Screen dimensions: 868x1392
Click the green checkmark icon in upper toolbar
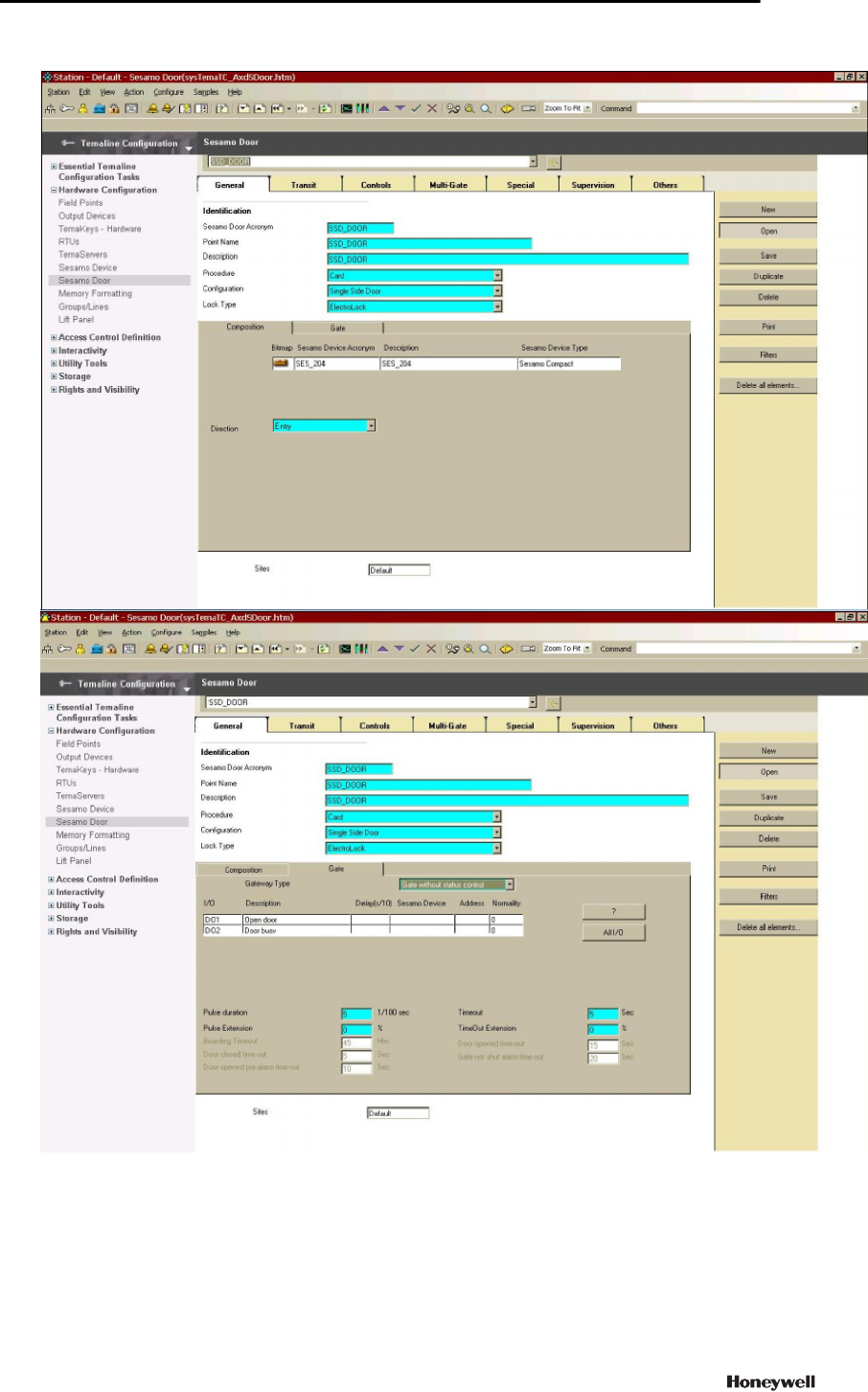(415, 108)
